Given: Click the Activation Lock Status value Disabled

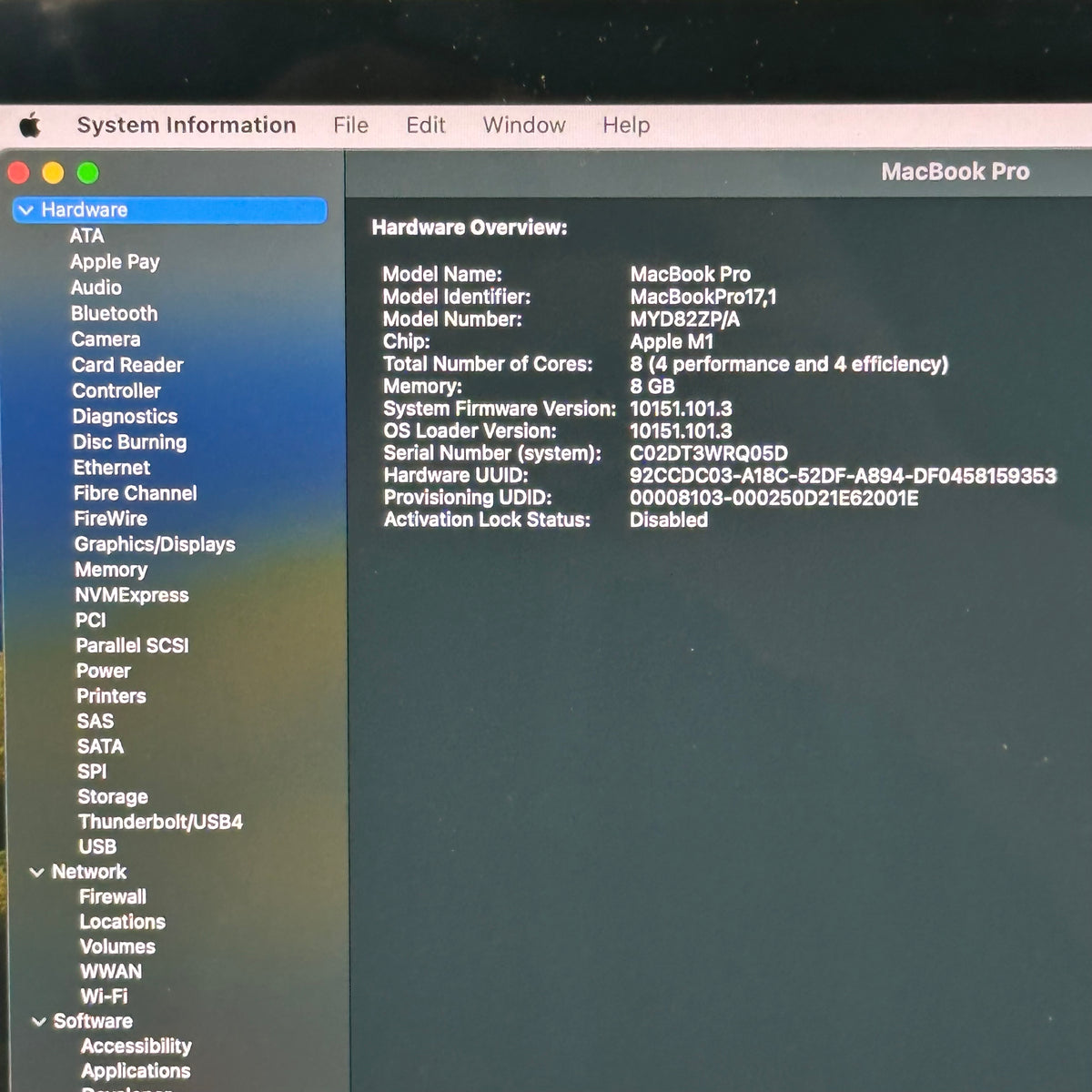Looking at the screenshot, I should [669, 520].
